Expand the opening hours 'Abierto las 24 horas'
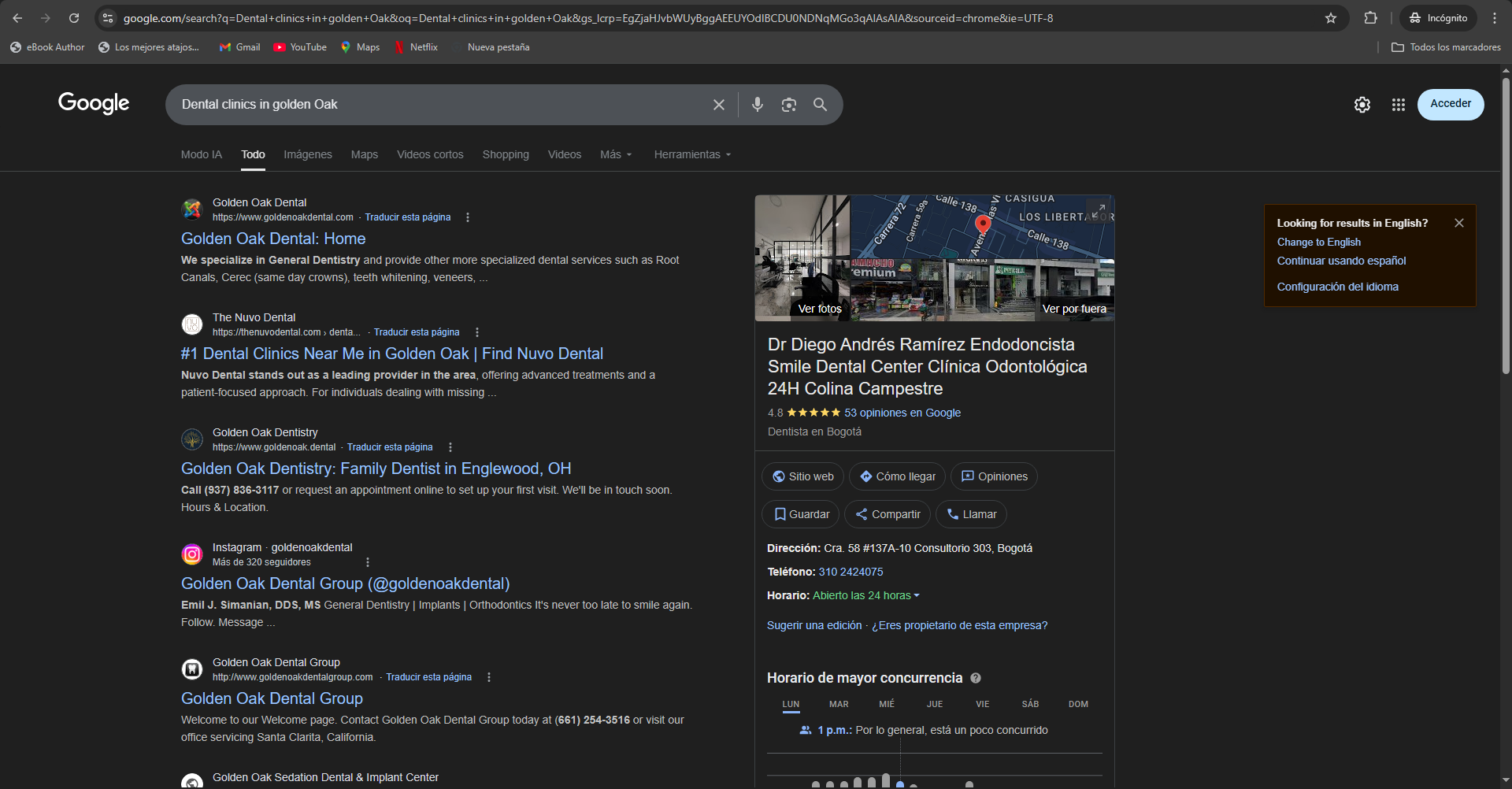The width and height of the screenshot is (1512, 789). (x=865, y=595)
